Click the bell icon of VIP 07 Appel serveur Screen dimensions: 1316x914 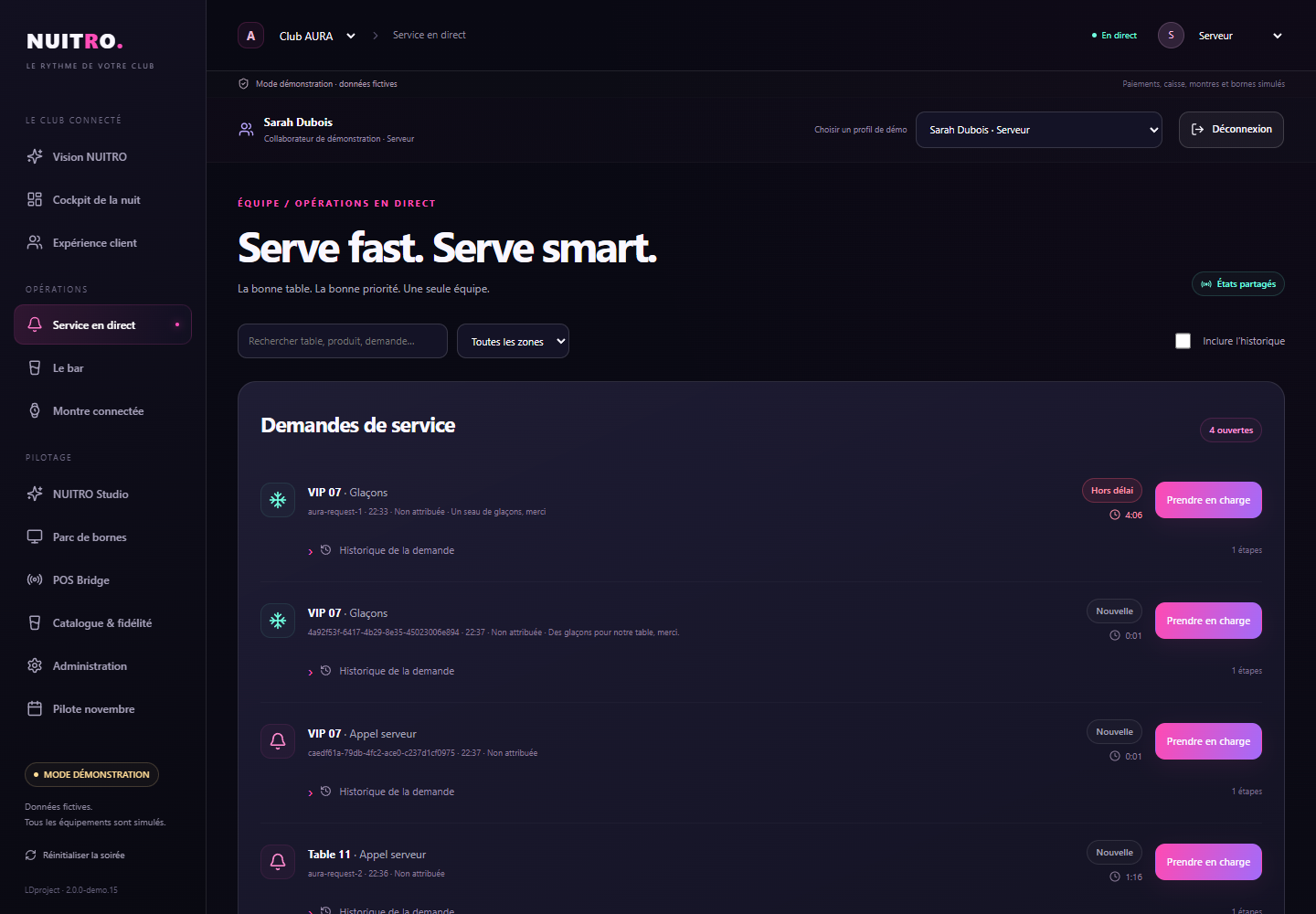tap(278, 741)
